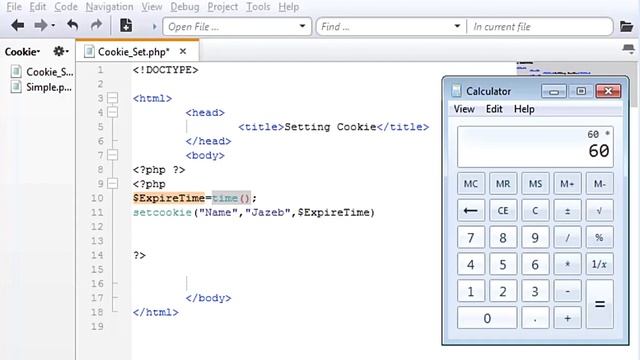Image resolution: width=640 pixels, height=360 pixels.
Task: Click the Setting Cookie title text
Action: 330,127
